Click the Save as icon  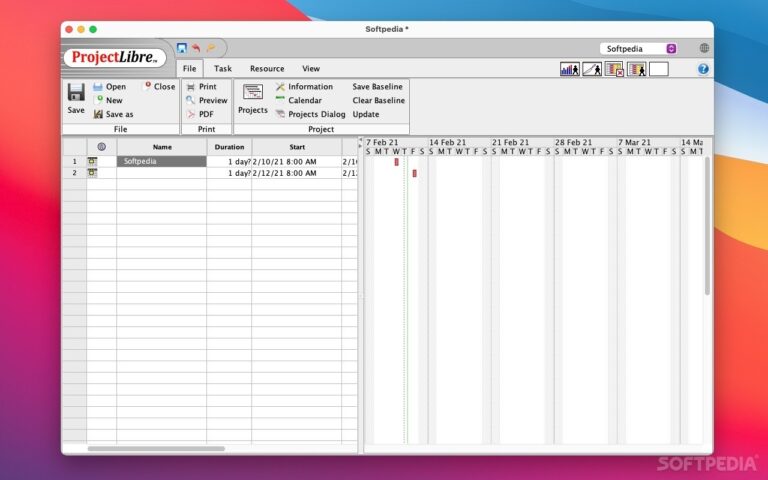coord(98,114)
